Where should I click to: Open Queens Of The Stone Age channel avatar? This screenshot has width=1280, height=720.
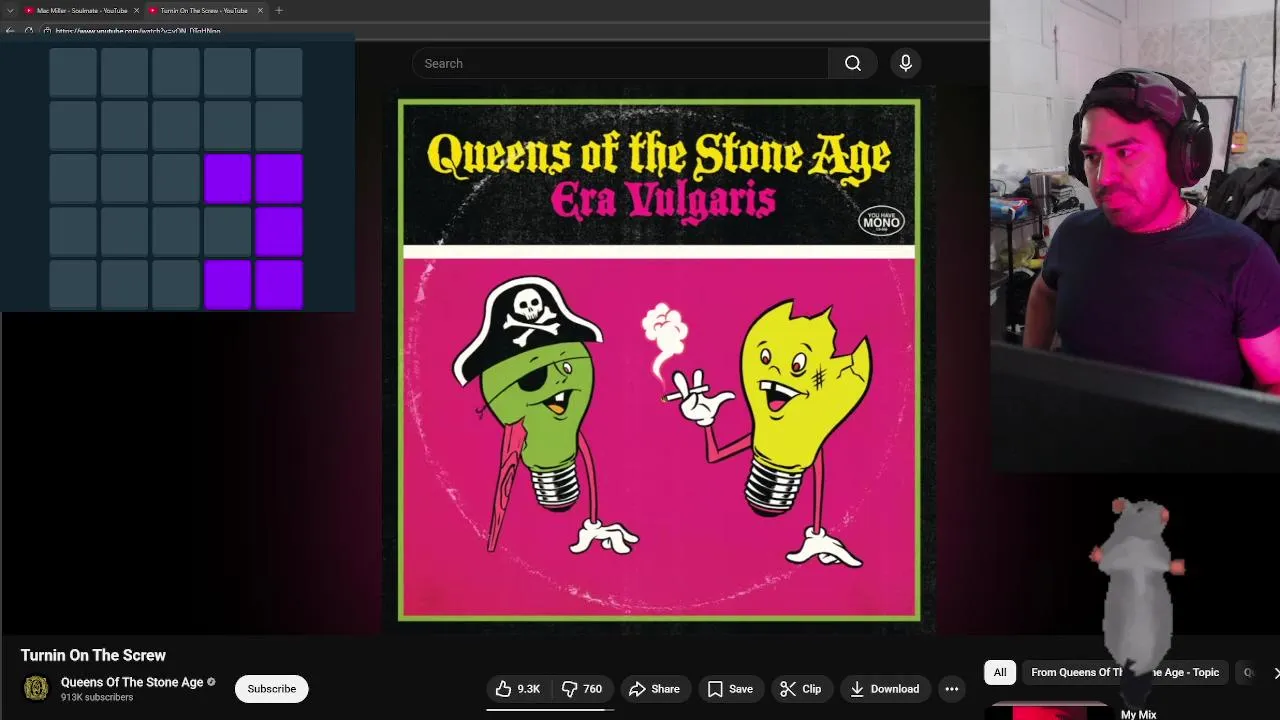(x=36, y=688)
